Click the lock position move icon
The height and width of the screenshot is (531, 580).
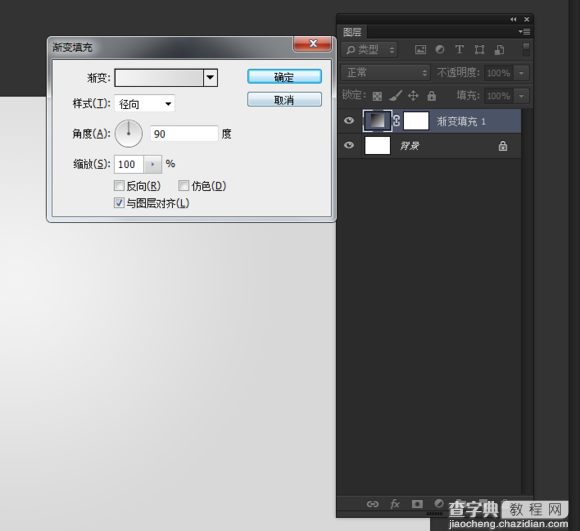(413, 96)
